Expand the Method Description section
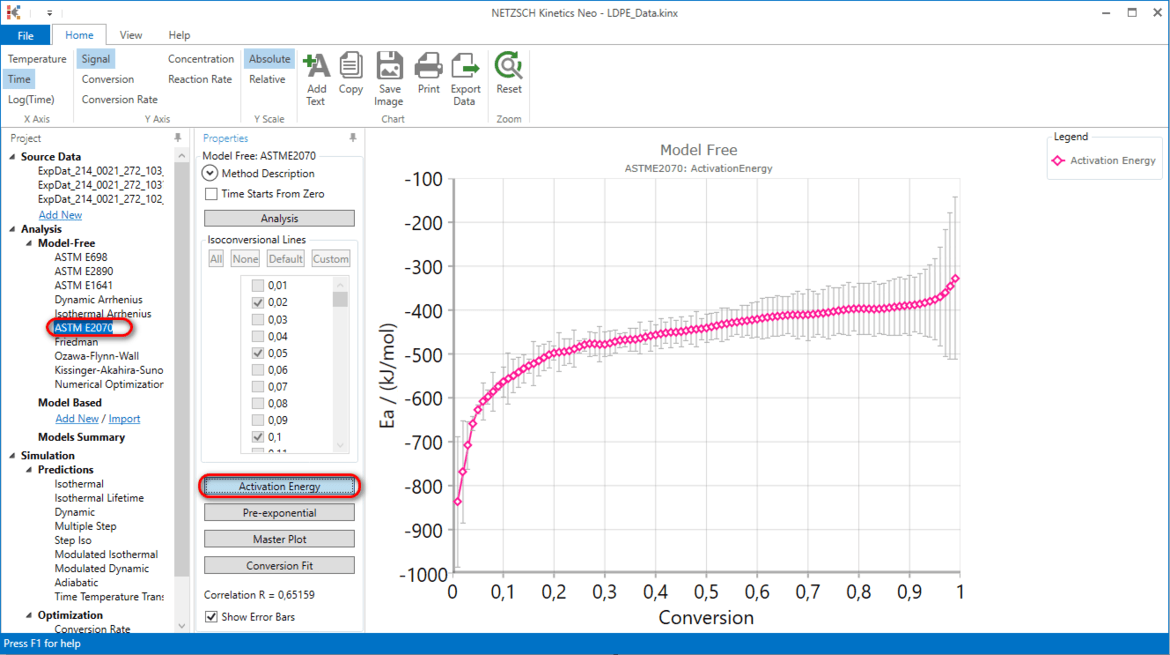Viewport: 1170px width, 655px height. [210, 173]
